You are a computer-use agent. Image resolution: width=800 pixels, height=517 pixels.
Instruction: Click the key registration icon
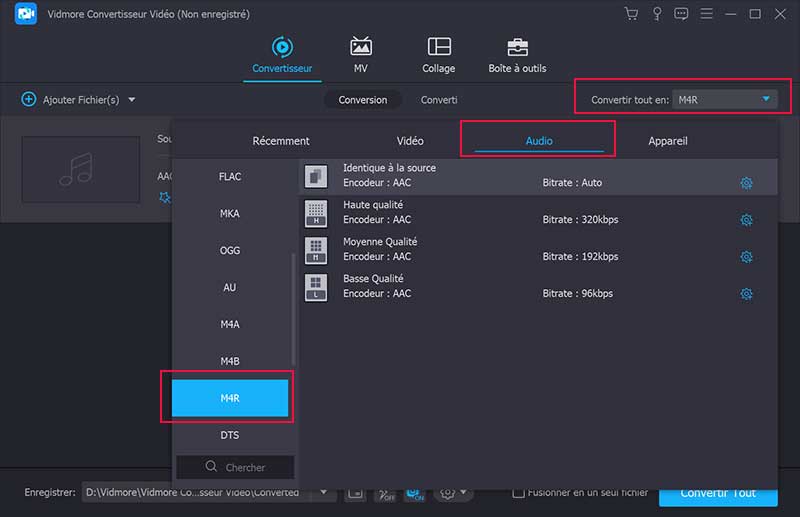657,14
